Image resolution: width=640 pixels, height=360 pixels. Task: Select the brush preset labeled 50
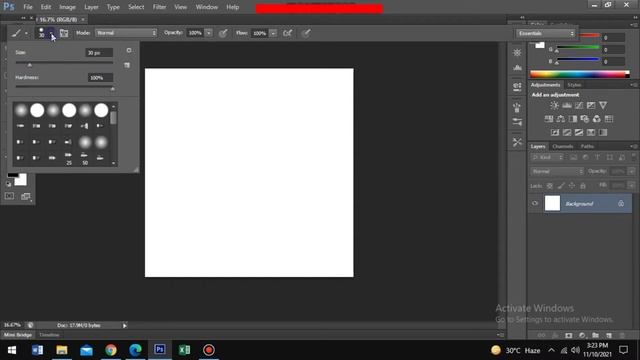coord(84,158)
